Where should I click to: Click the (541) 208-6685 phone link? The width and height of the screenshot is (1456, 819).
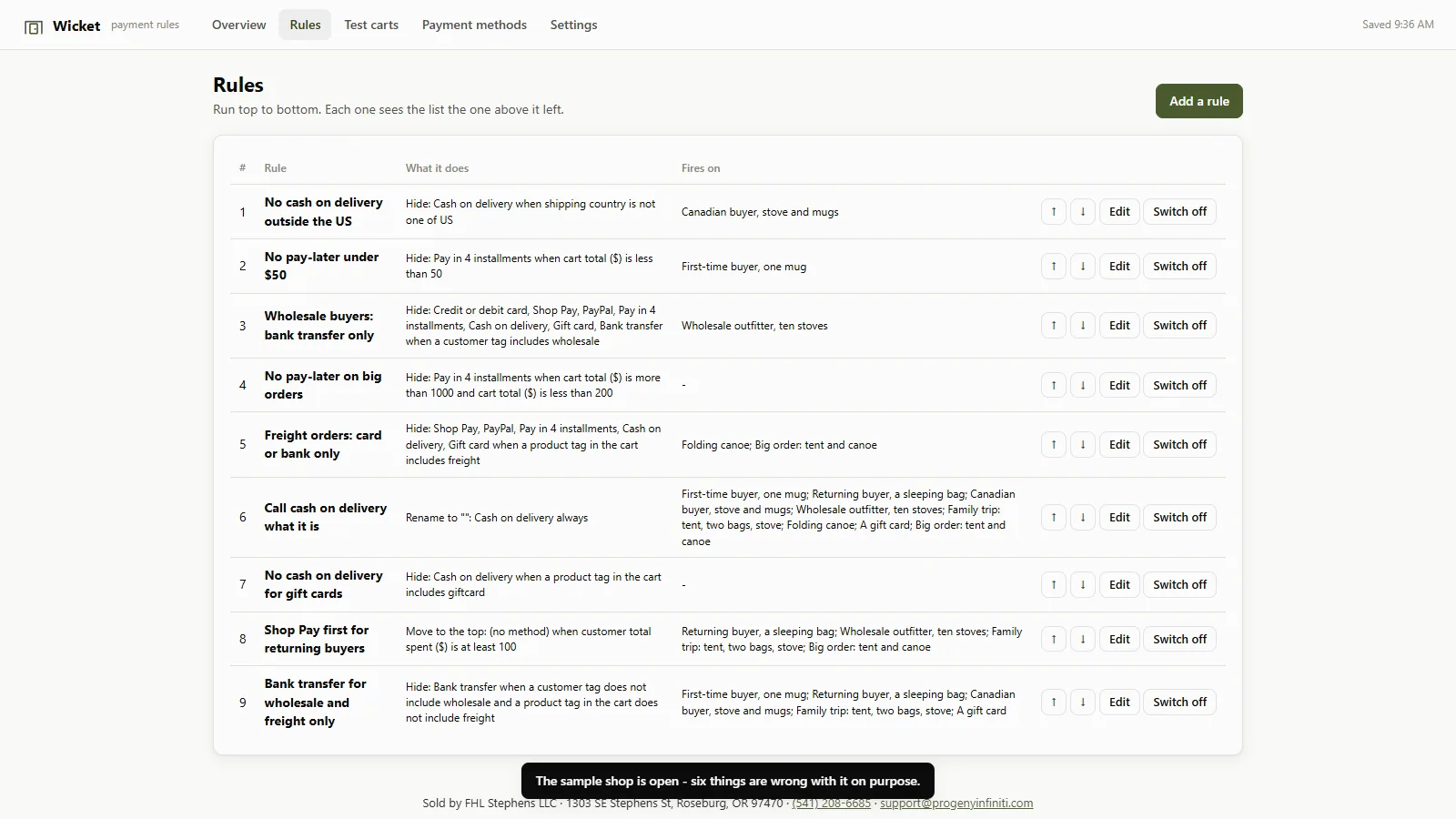[831, 804]
